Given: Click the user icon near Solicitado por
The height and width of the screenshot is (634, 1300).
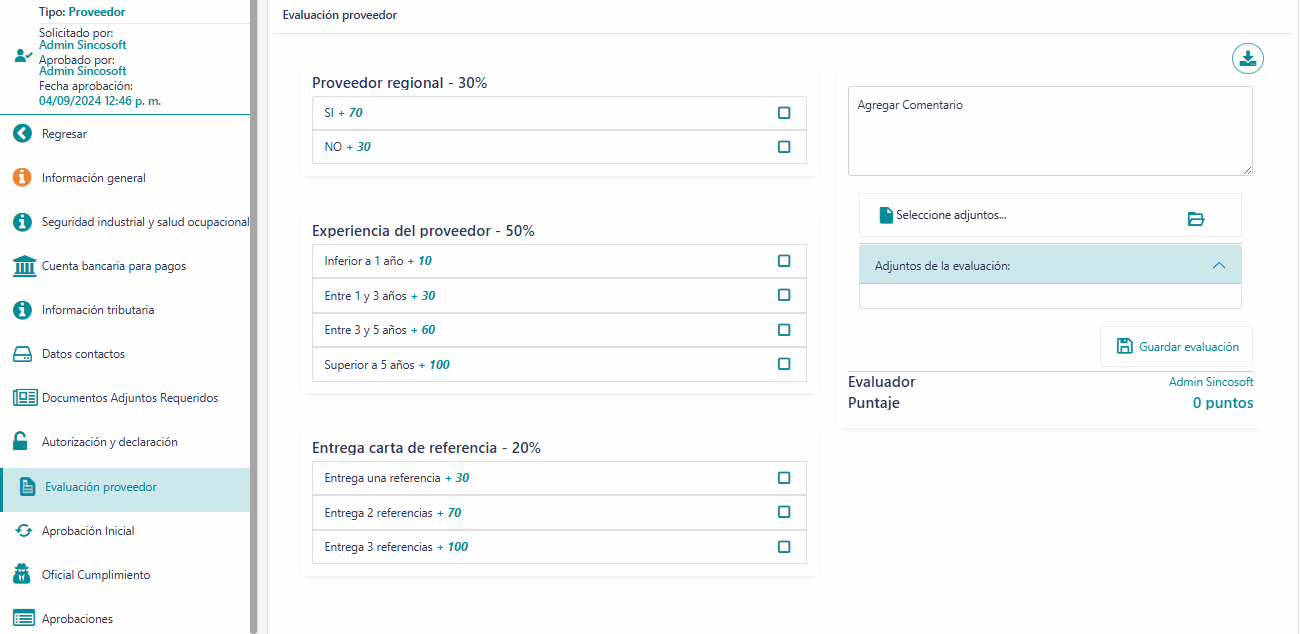Looking at the screenshot, I should coord(23,55).
